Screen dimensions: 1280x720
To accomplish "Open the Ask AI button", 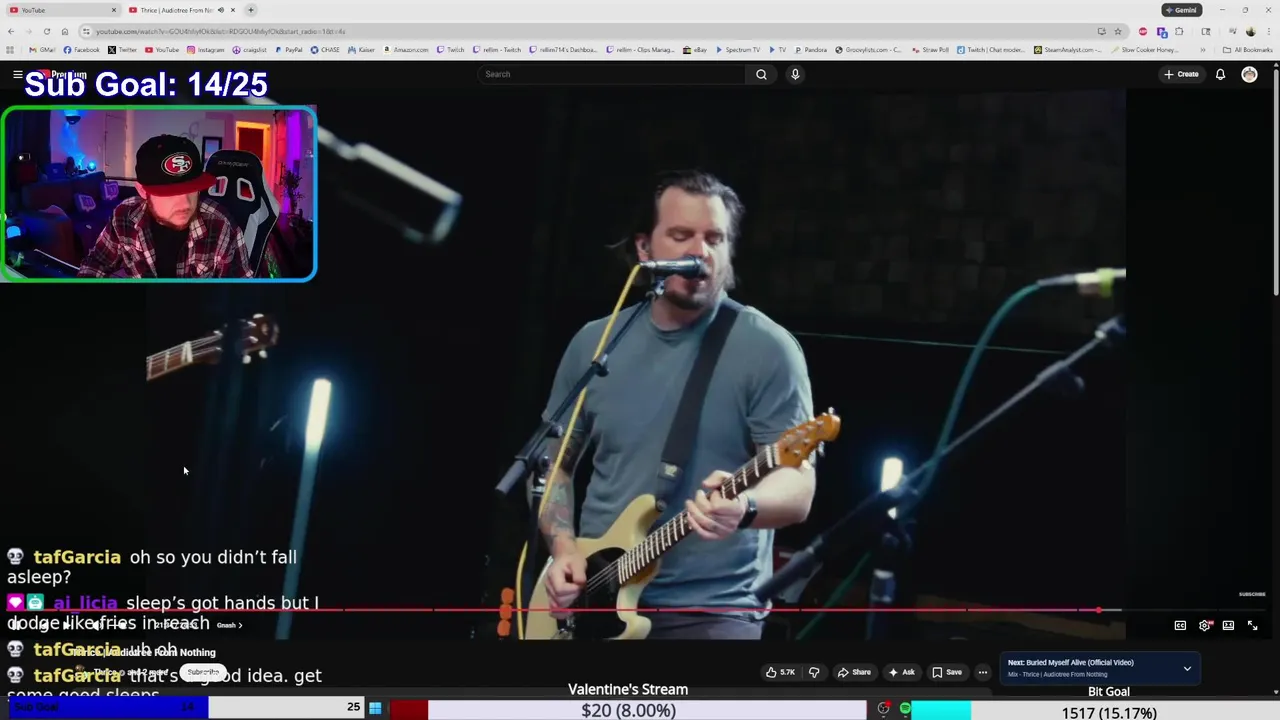I will tap(901, 672).
